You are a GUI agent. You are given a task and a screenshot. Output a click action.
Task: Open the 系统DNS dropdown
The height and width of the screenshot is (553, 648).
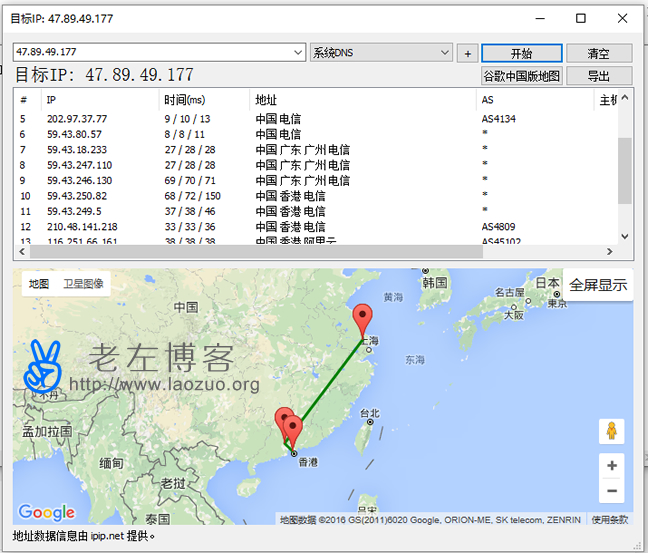tap(446, 53)
